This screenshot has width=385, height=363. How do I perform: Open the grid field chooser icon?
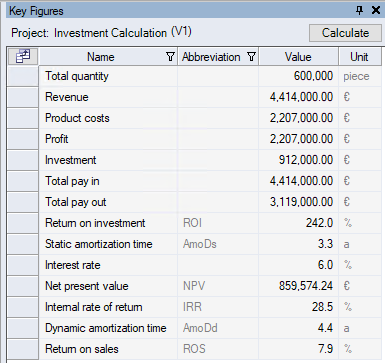pos(23,56)
